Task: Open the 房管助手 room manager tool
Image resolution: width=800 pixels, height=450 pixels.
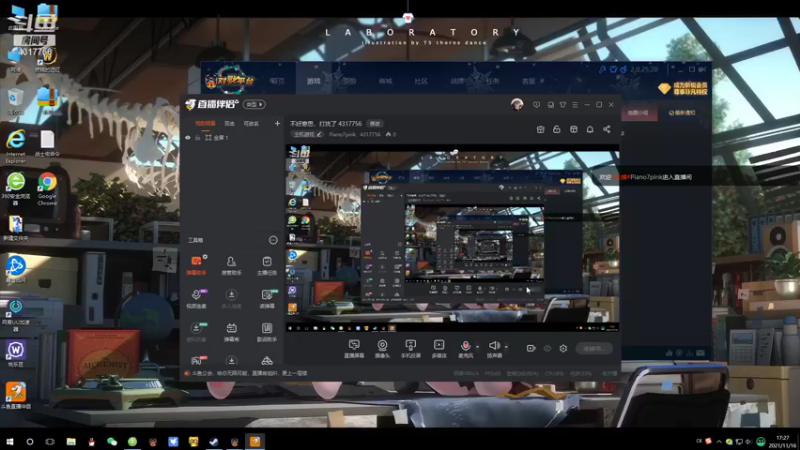Action: click(231, 265)
